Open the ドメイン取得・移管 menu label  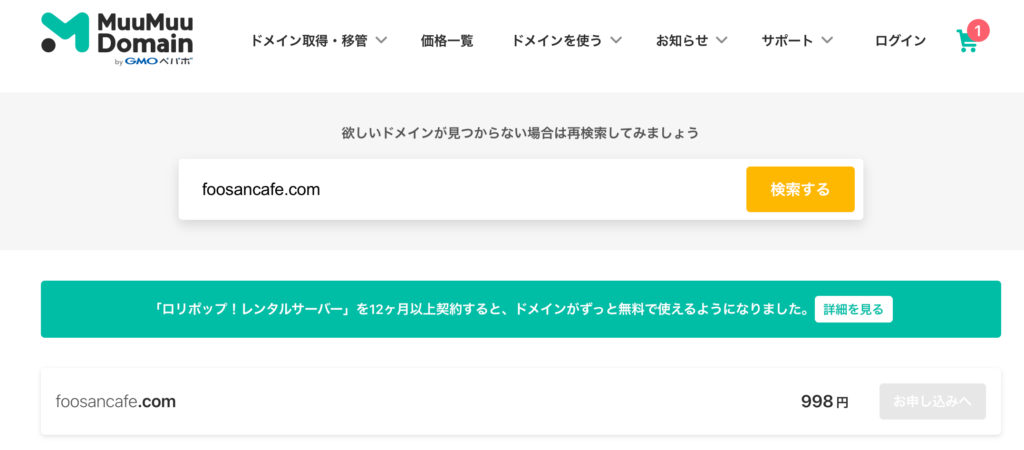pos(308,41)
